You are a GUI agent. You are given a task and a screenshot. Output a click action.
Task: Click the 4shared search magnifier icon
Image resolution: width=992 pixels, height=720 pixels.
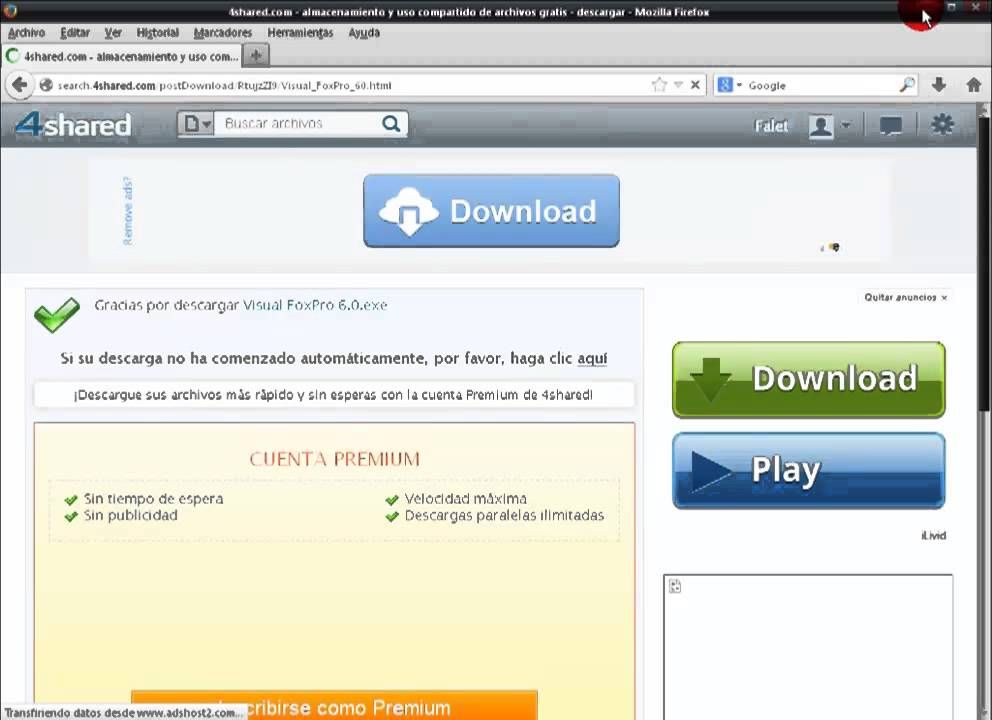391,123
